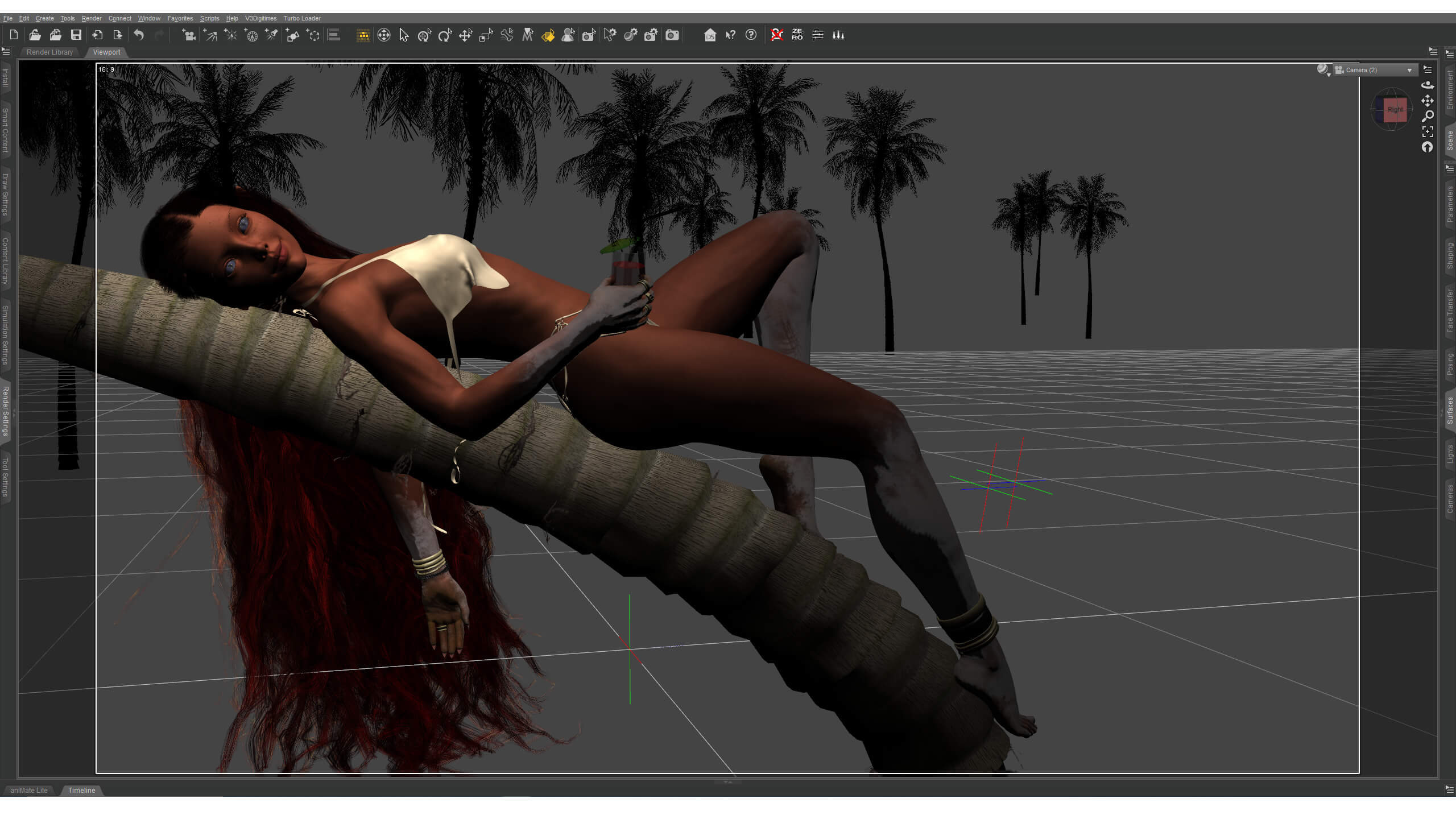Select the Scale tool icon
This screenshot has width=1456, height=819.
tap(486, 35)
